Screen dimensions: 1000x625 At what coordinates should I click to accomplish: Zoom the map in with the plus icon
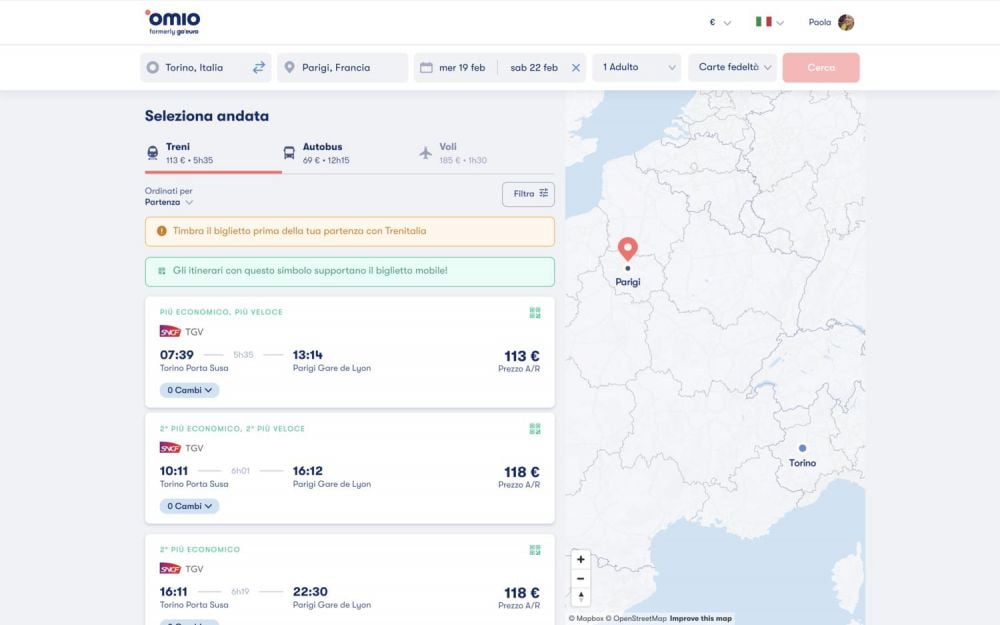coord(580,561)
